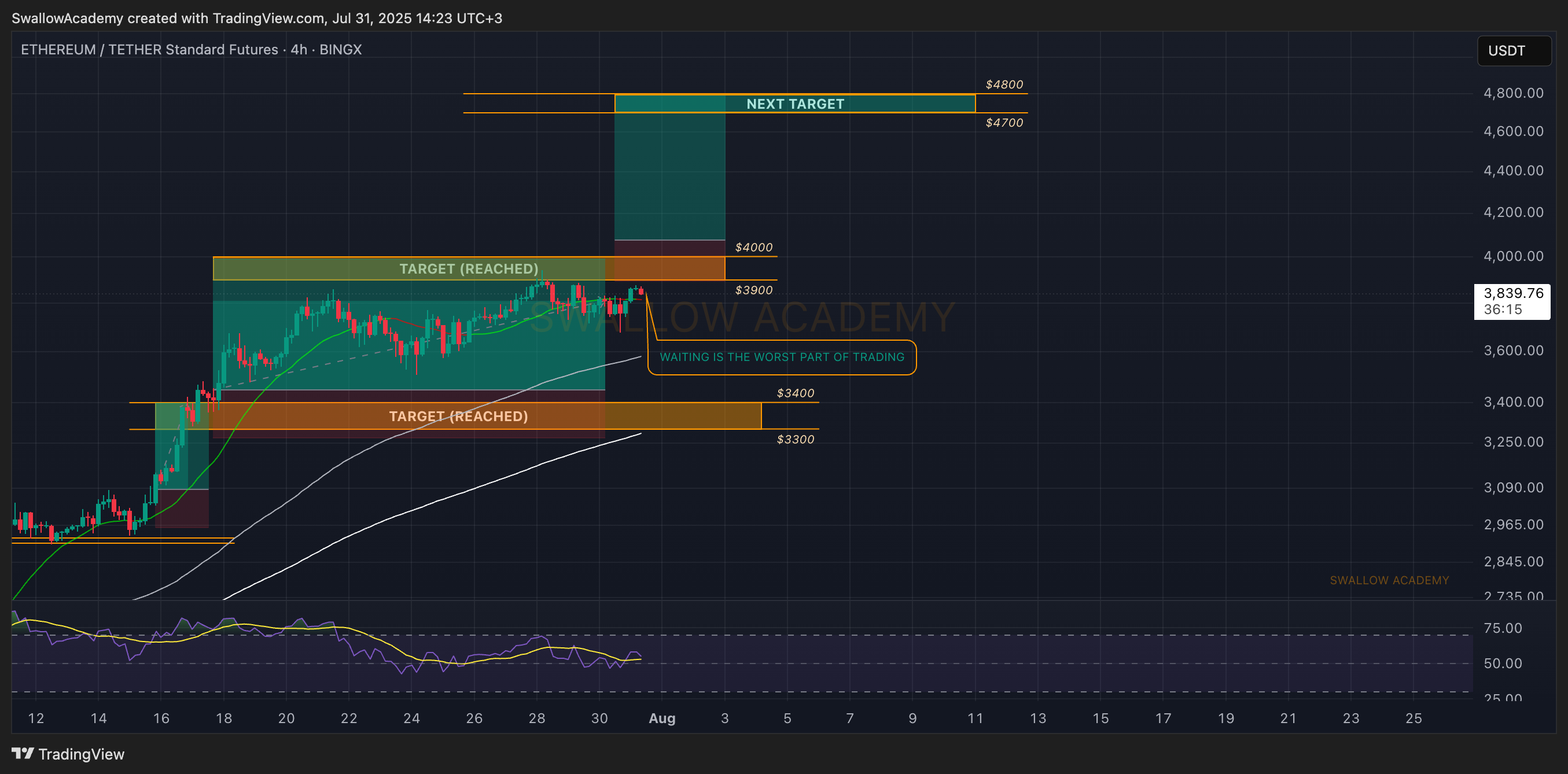1568x774 pixels.
Task: Click the 3,400.00 price axis value
Action: (x=1513, y=402)
